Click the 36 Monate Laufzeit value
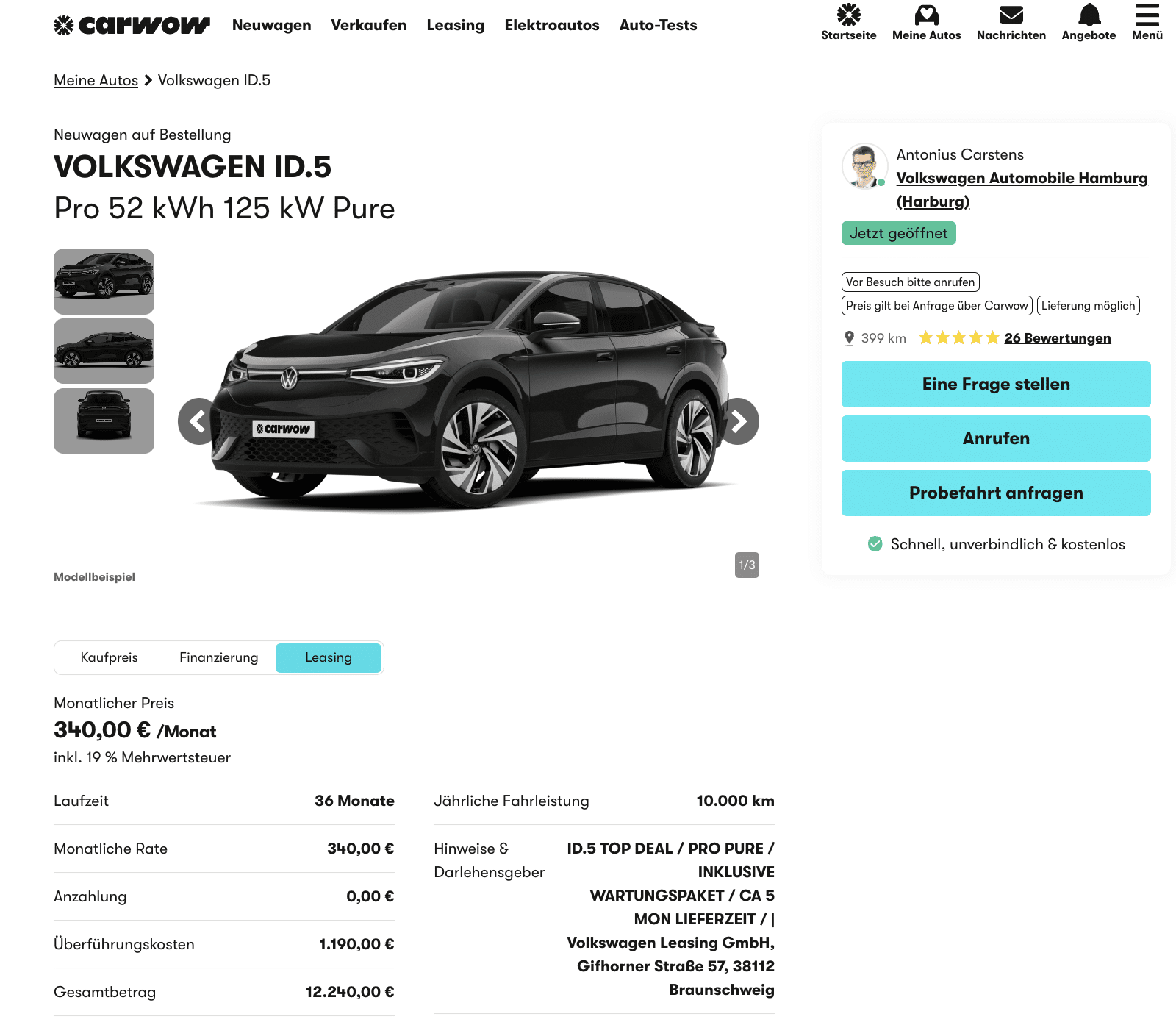 (x=354, y=801)
